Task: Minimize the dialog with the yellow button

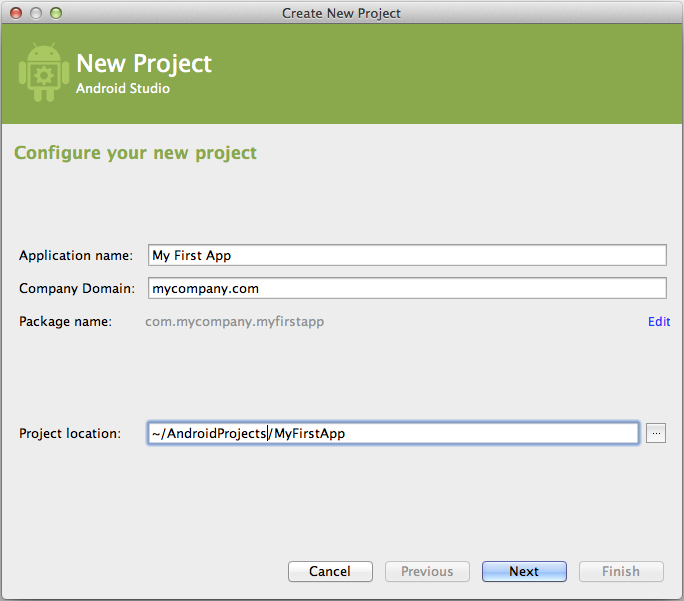Action: pos(36,13)
